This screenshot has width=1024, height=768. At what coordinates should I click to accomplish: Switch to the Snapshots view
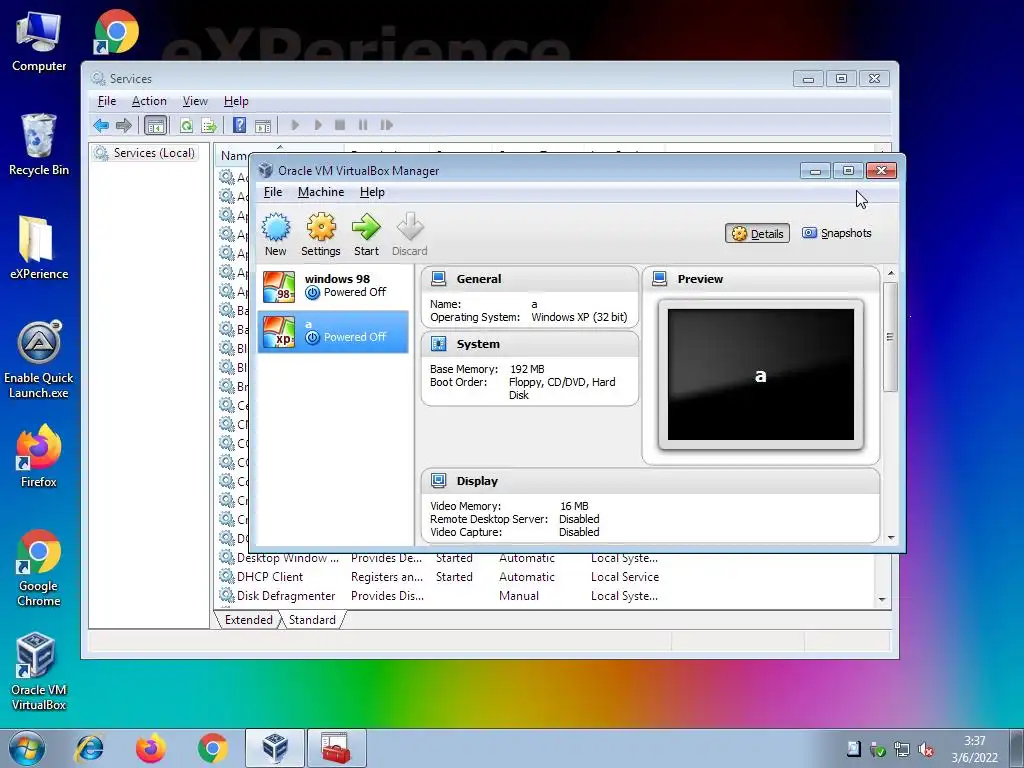pos(837,233)
